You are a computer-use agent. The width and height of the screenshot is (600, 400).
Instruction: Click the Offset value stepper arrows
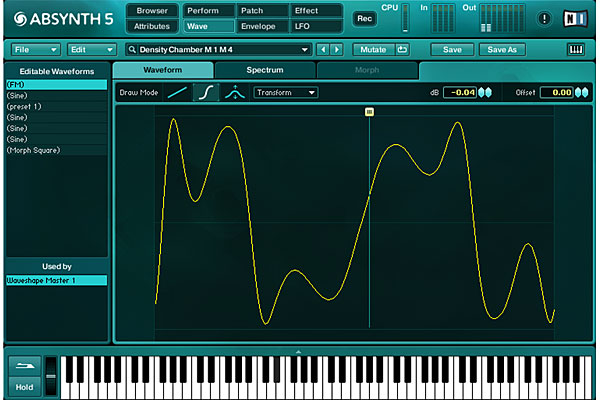(x=582, y=92)
